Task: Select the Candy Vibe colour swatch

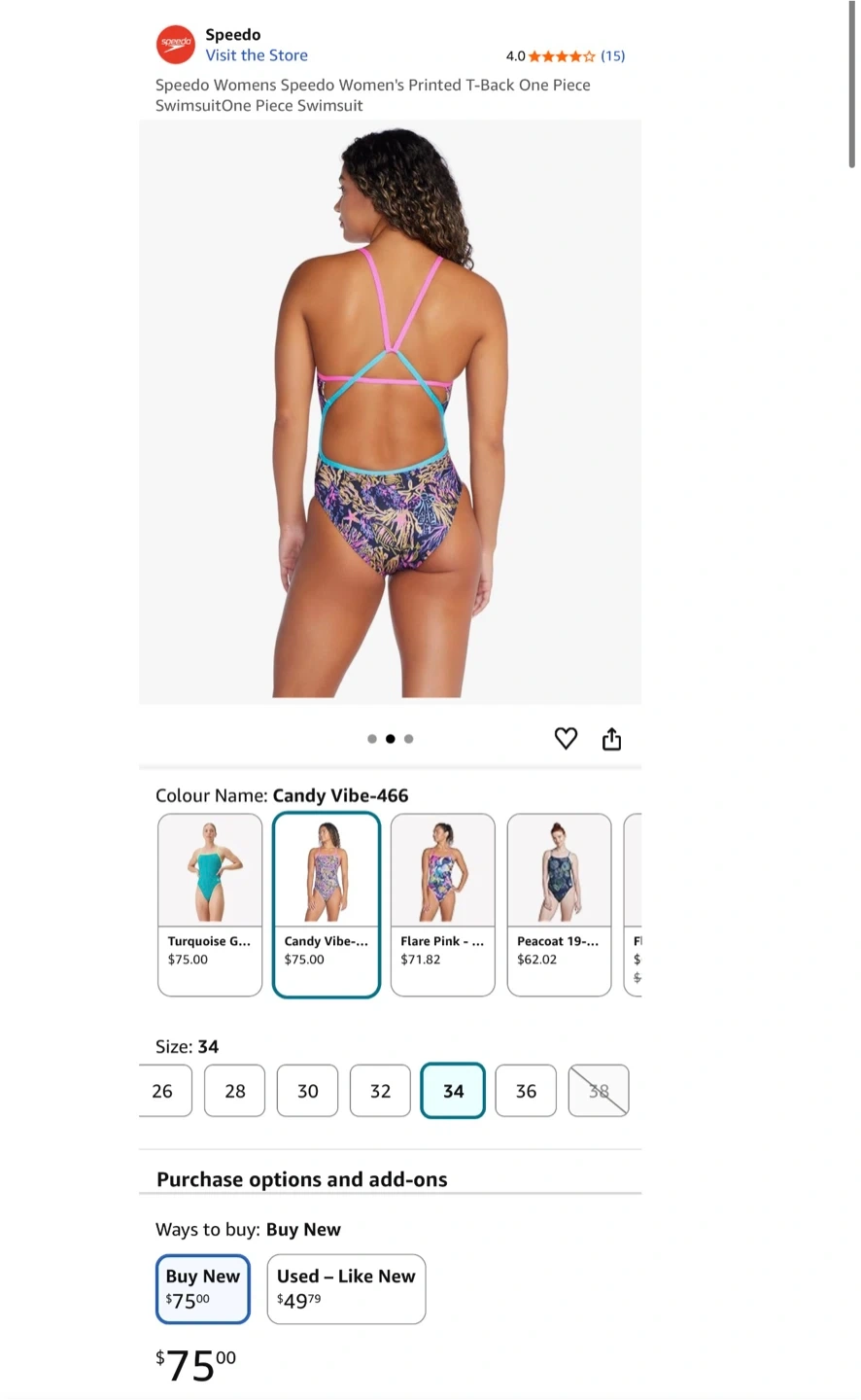Action: coord(327,905)
